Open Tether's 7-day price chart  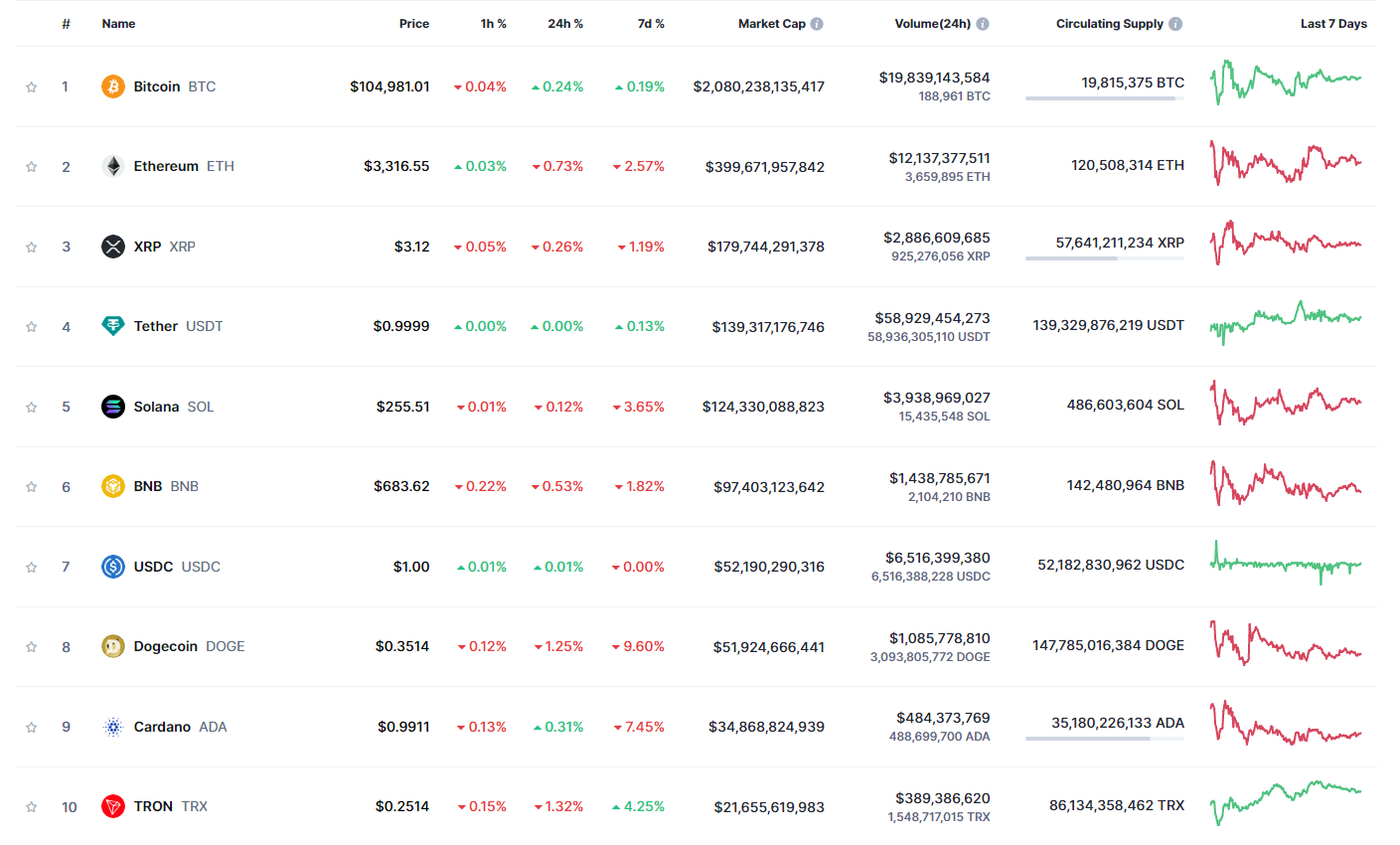pyautogui.click(x=1286, y=322)
